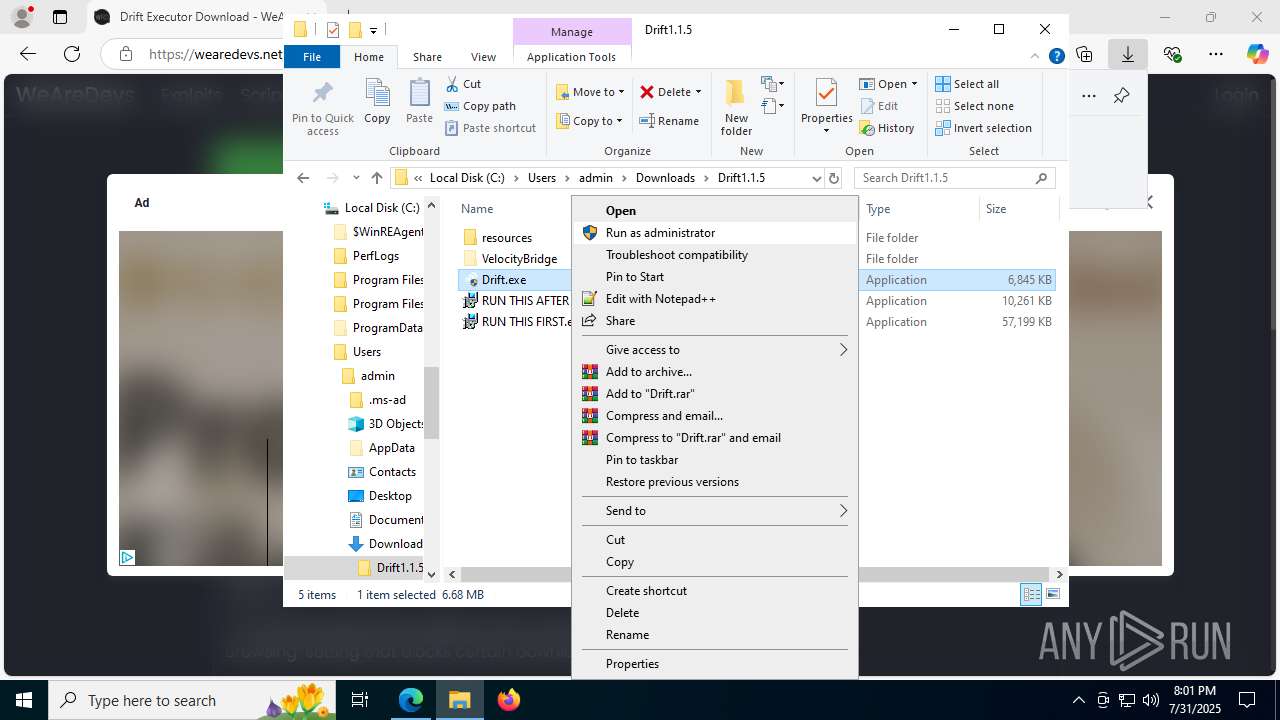This screenshot has width=1280, height=720.
Task: Click the New folder icon
Action: 736,94
